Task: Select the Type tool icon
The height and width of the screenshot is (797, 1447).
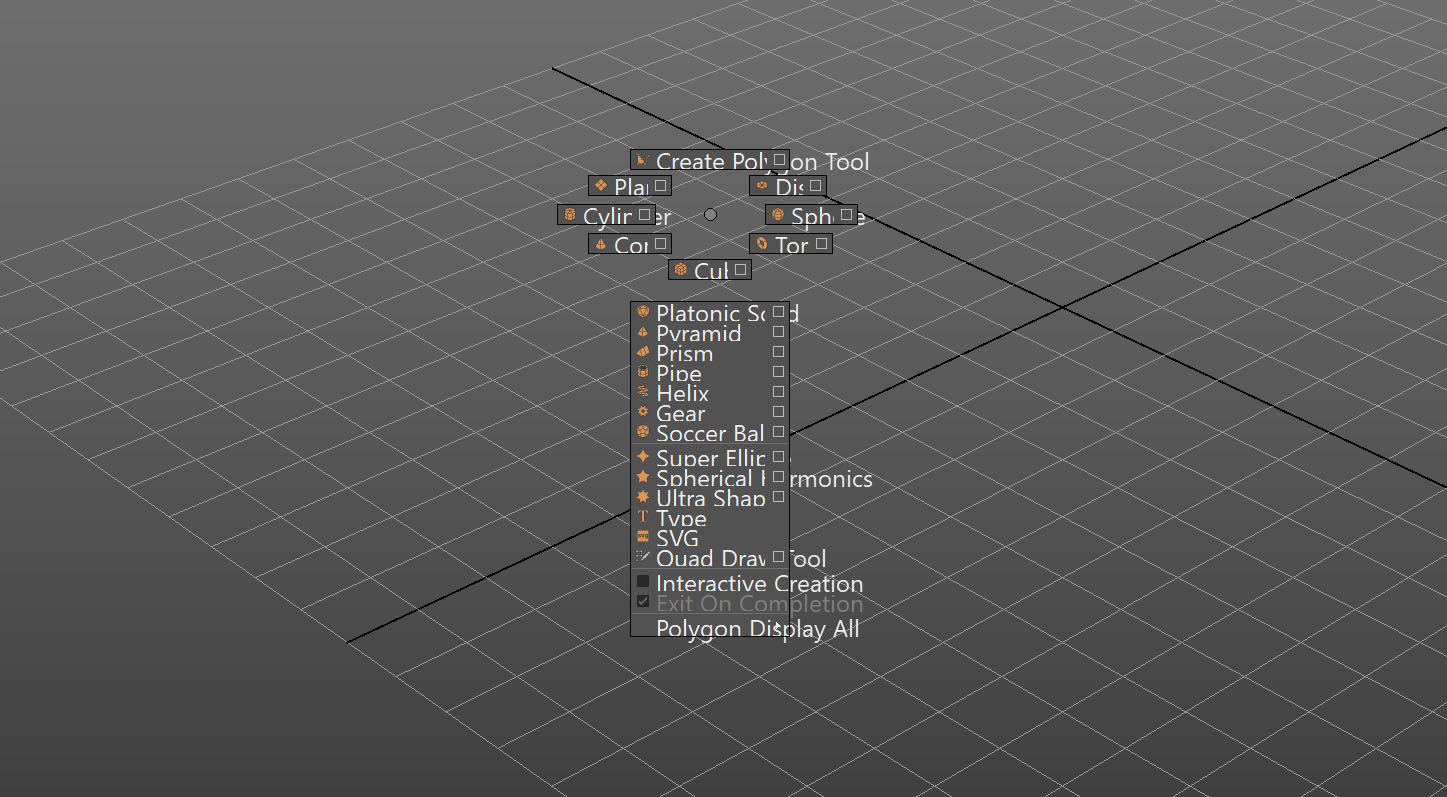Action: [643, 517]
